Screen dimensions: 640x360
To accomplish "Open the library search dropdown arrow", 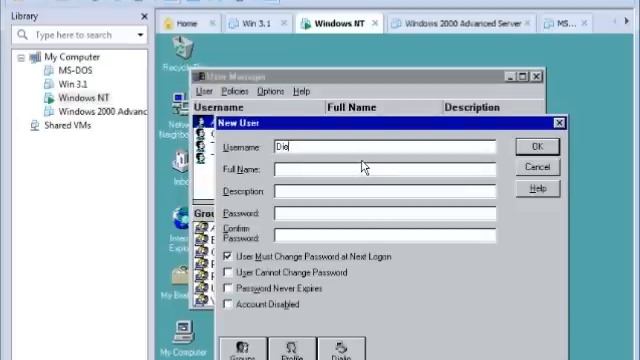I will point(140,35).
